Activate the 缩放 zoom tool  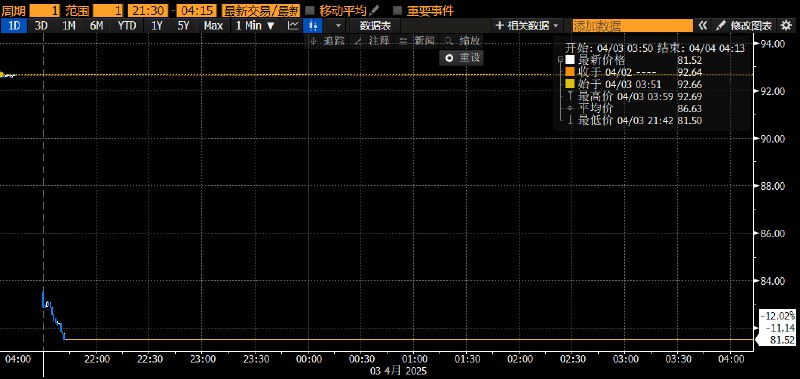point(462,41)
